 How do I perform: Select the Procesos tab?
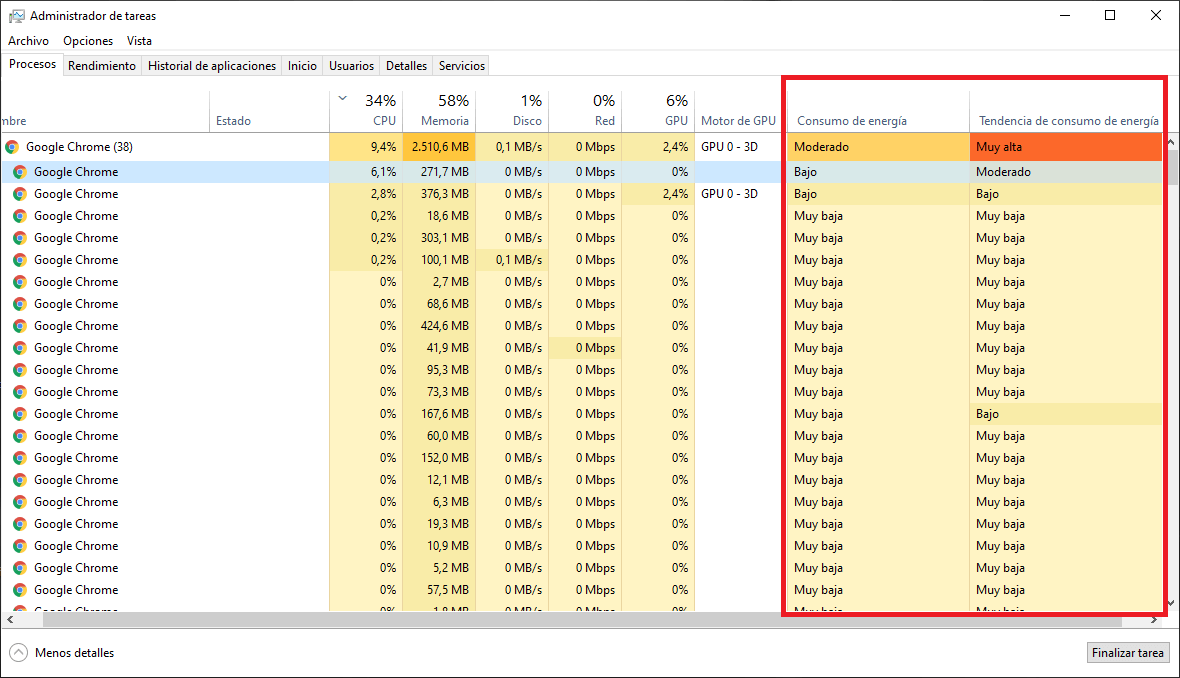coord(32,65)
